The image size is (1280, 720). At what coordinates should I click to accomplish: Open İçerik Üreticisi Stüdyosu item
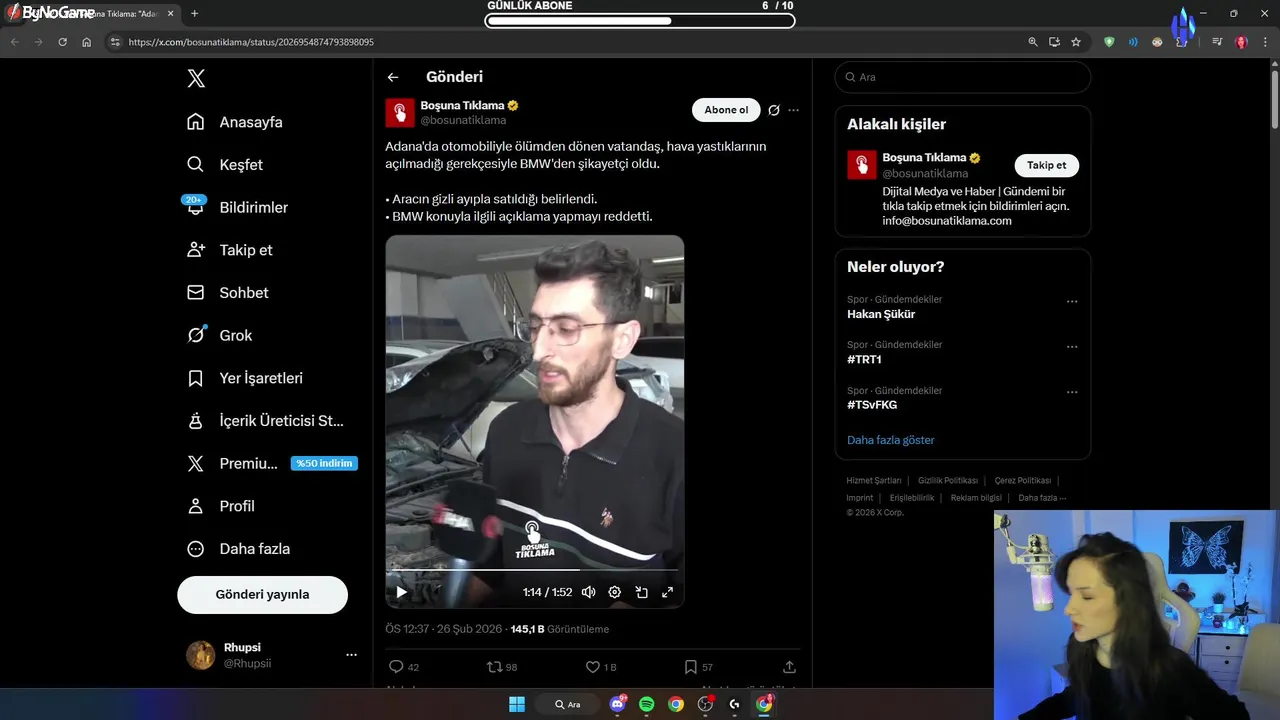265,421
